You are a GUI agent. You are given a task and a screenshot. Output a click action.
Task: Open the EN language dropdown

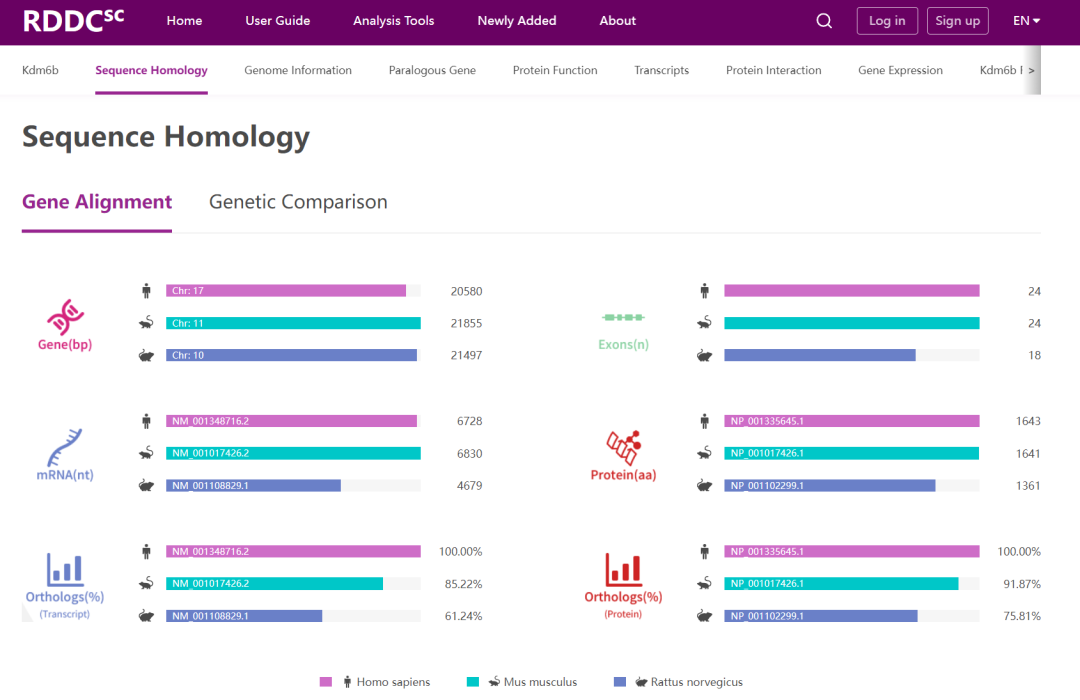click(x=1026, y=21)
